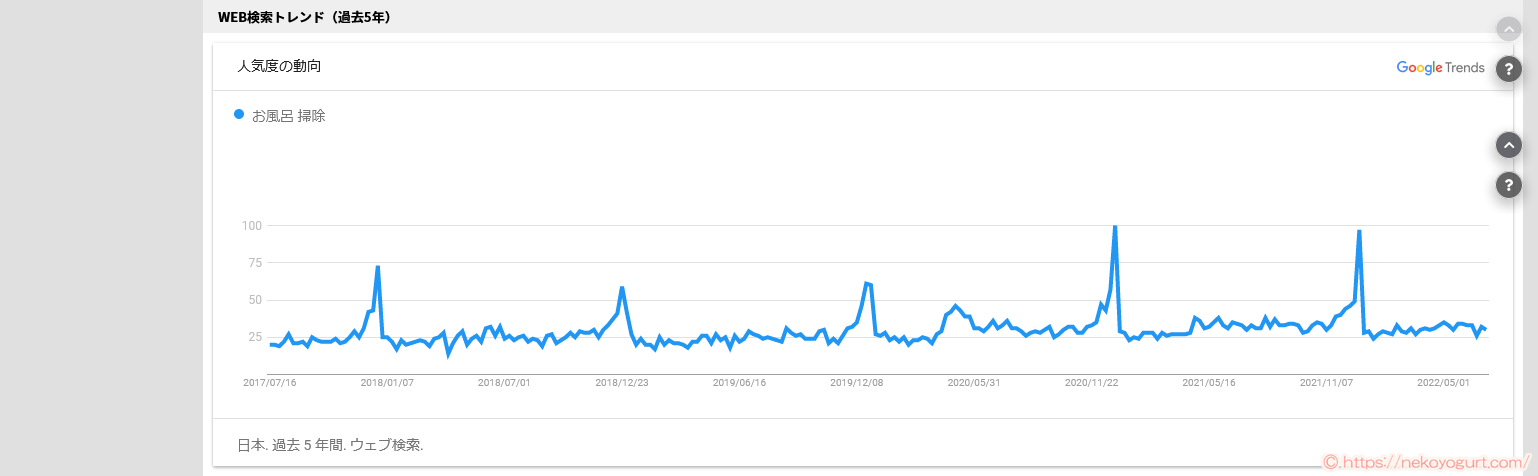Open the Google Trends logo link

(x=1440, y=68)
